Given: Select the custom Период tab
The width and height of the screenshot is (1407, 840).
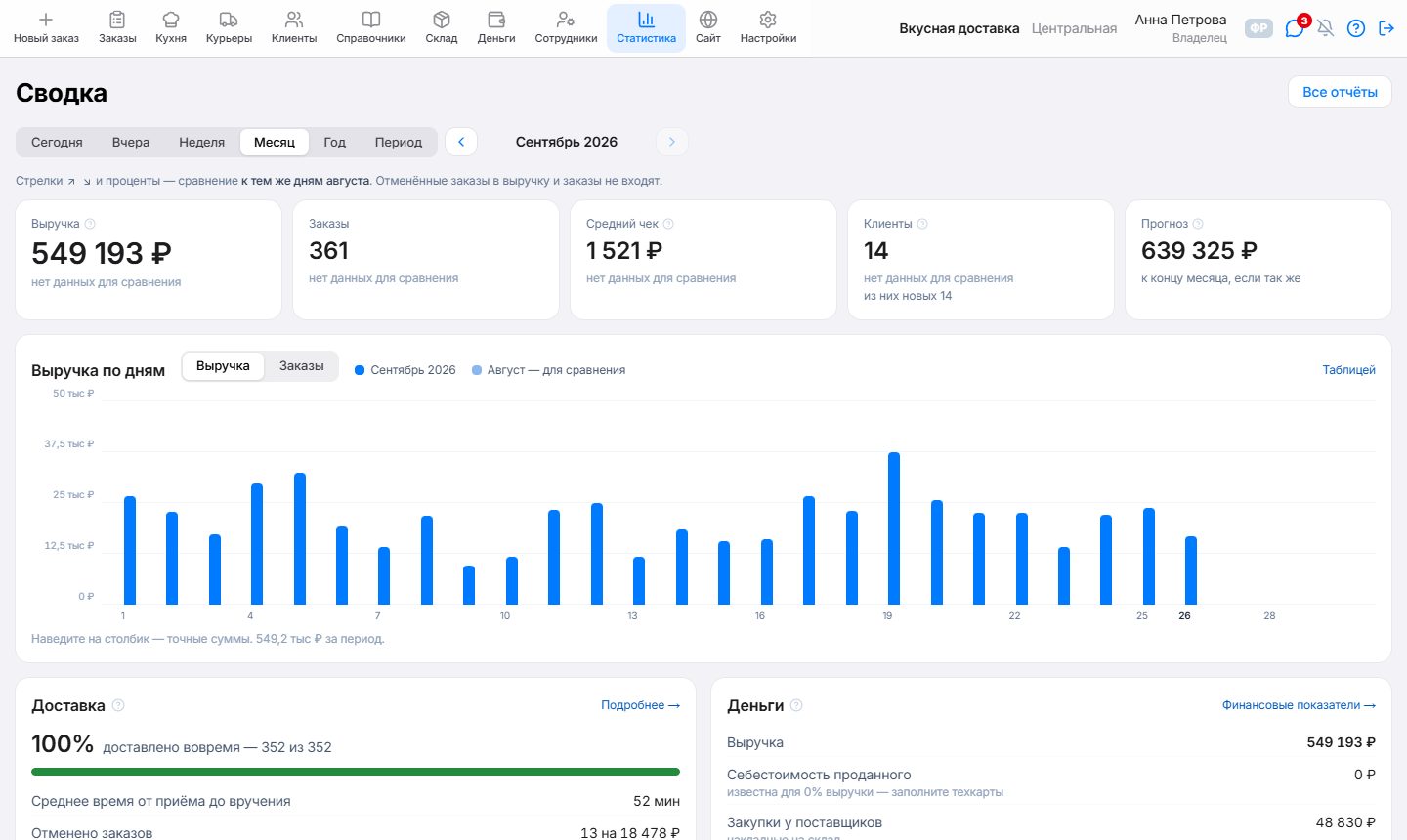Looking at the screenshot, I should (399, 142).
